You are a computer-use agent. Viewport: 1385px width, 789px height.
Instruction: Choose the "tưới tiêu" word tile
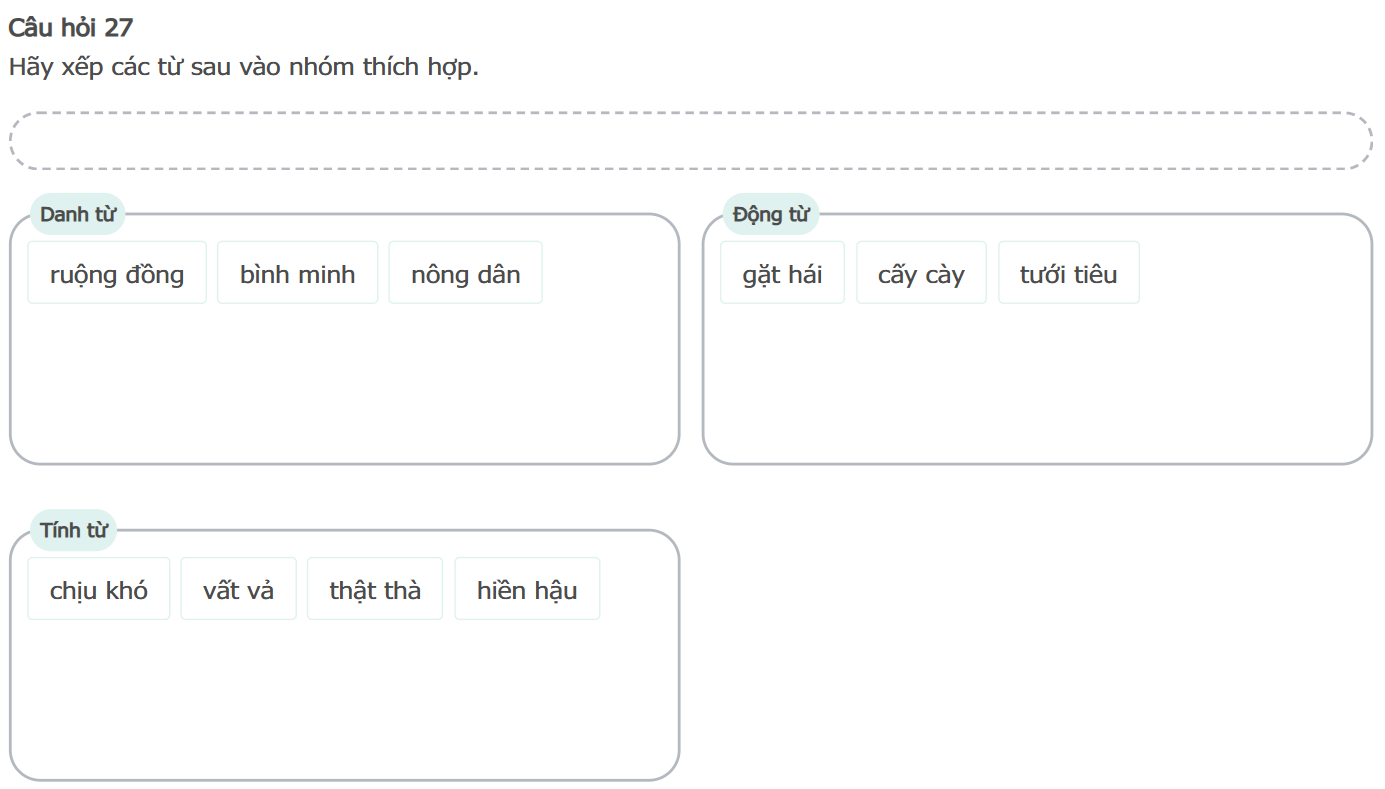click(1068, 273)
